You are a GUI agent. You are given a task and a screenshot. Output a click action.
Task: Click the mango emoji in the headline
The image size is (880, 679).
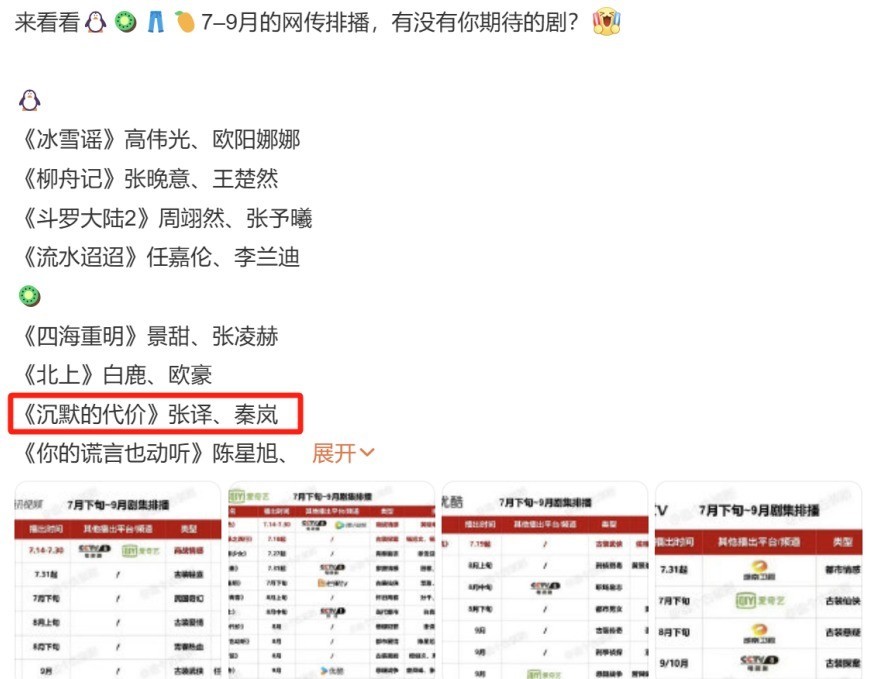click(x=185, y=22)
